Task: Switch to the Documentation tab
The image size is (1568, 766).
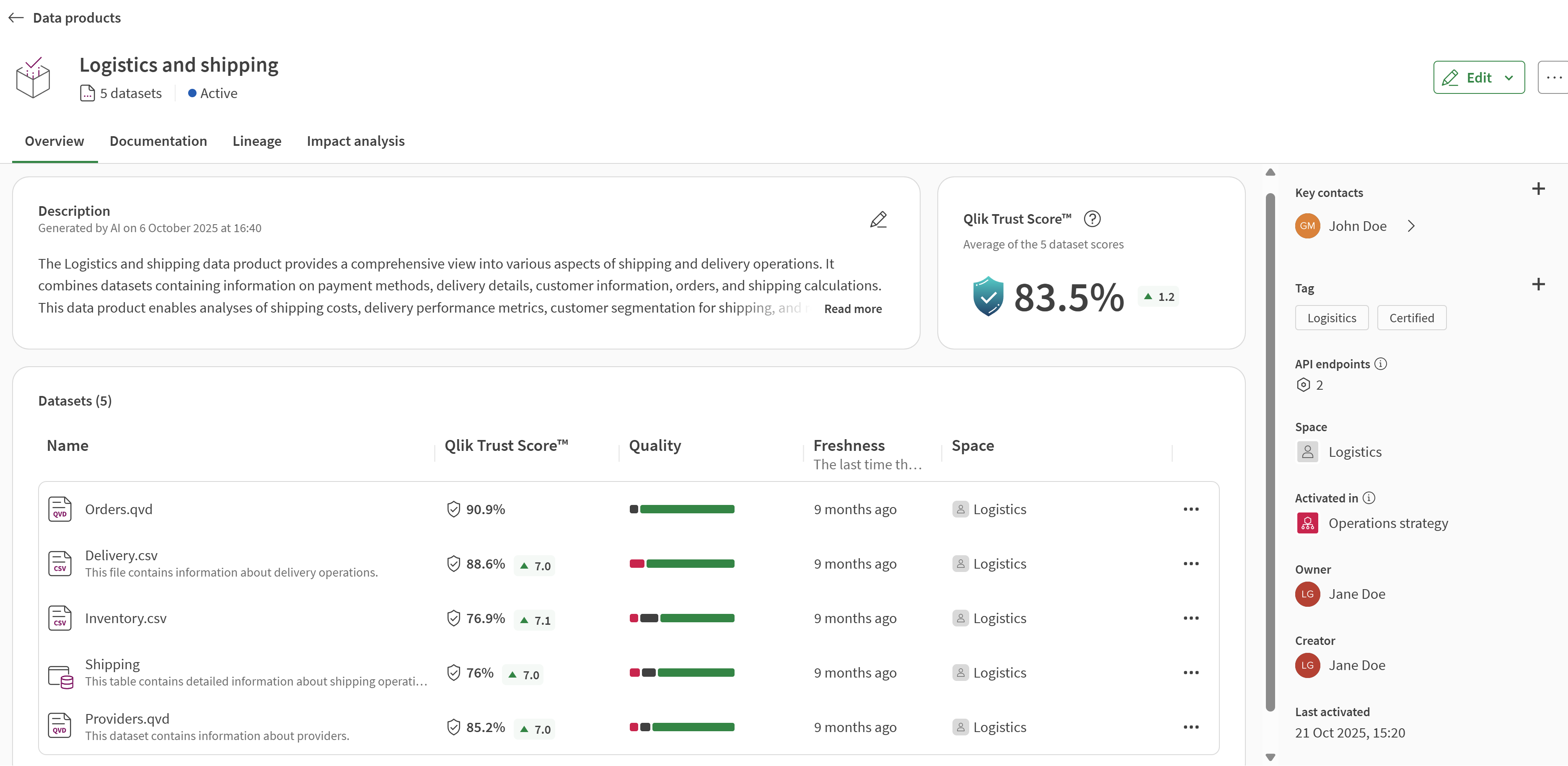Action: pos(158,141)
